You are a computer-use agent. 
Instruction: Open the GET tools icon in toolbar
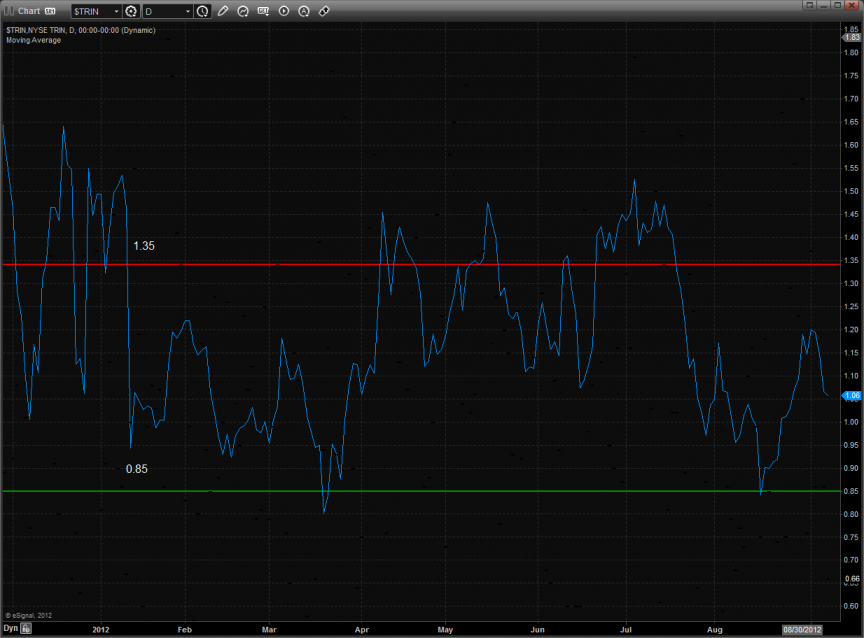[263, 11]
